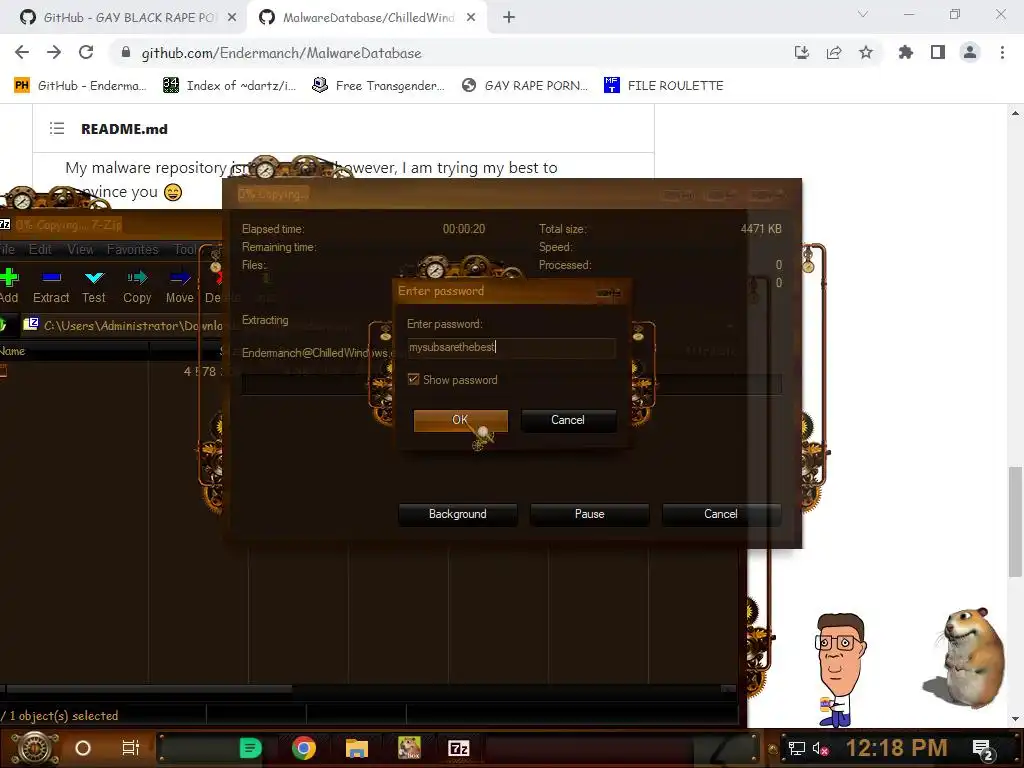This screenshot has width=1024, height=768.
Task: Uncheck the Show password checkbox
Action: [x=413, y=379]
